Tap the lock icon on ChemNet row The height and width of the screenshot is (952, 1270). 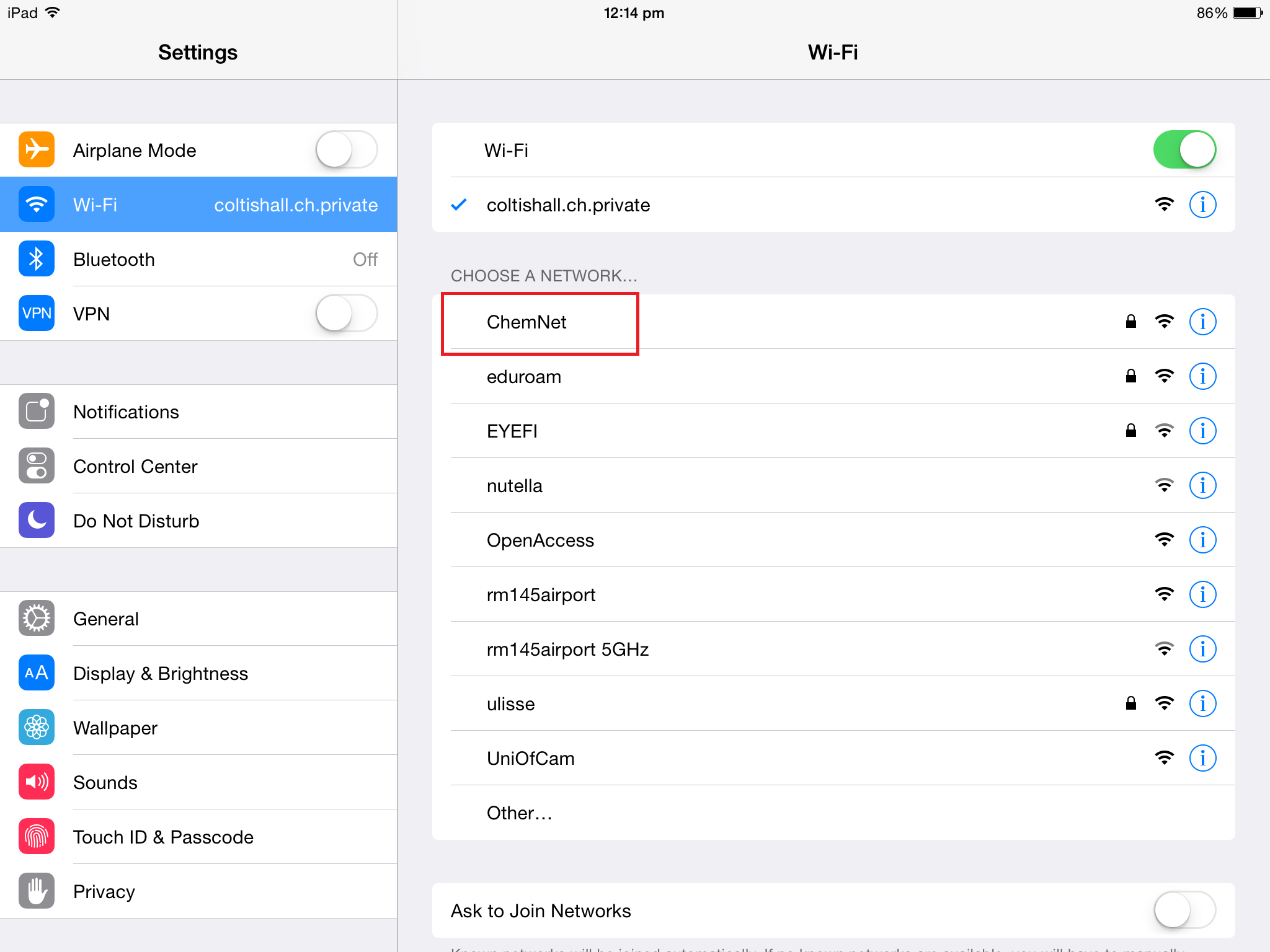pyautogui.click(x=1131, y=321)
